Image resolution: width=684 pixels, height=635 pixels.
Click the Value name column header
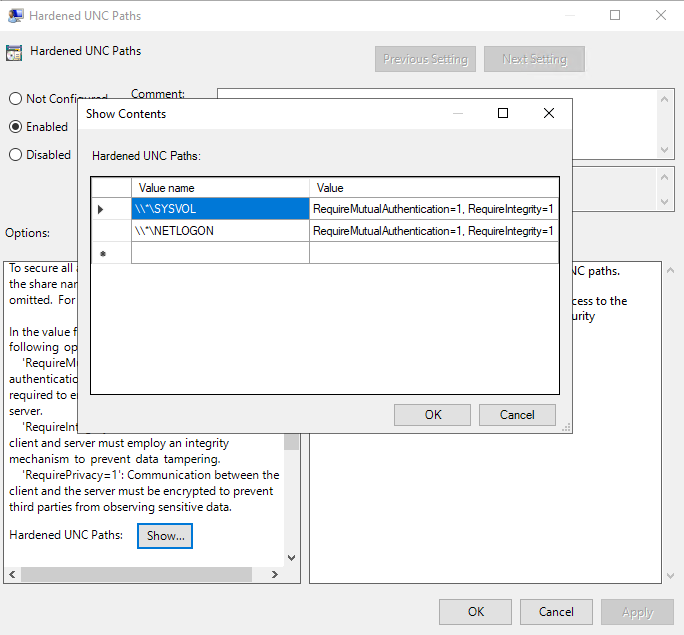pos(220,188)
